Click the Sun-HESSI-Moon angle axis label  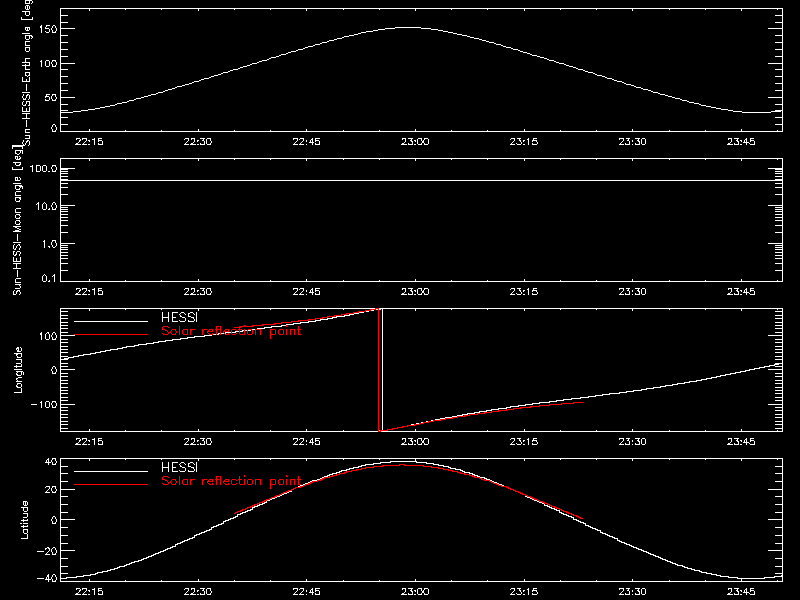[17, 220]
